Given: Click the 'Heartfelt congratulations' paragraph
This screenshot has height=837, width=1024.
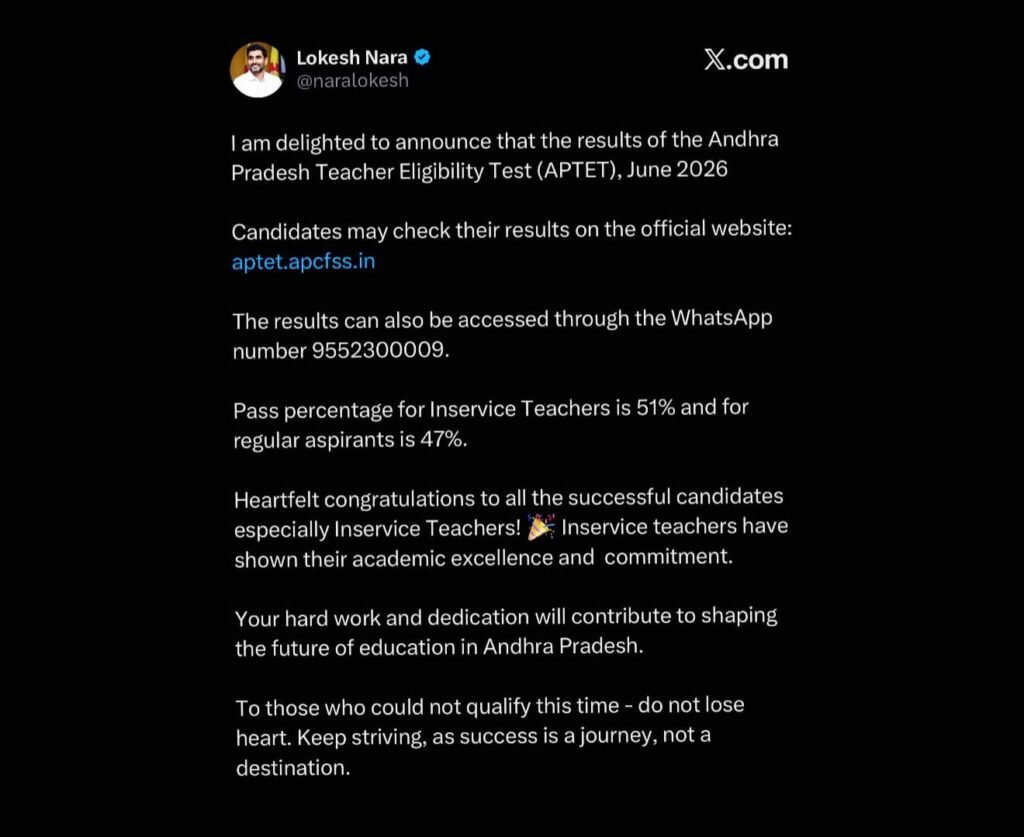Looking at the screenshot, I should point(511,528).
